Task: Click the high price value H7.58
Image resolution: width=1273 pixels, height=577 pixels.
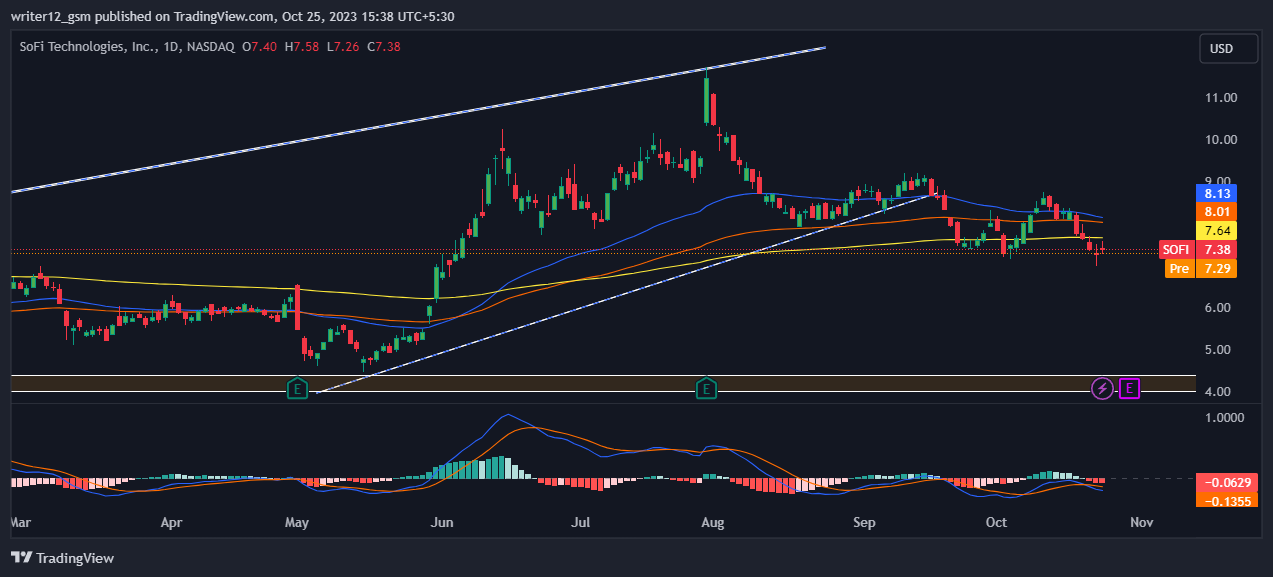Action: tap(302, 46)
